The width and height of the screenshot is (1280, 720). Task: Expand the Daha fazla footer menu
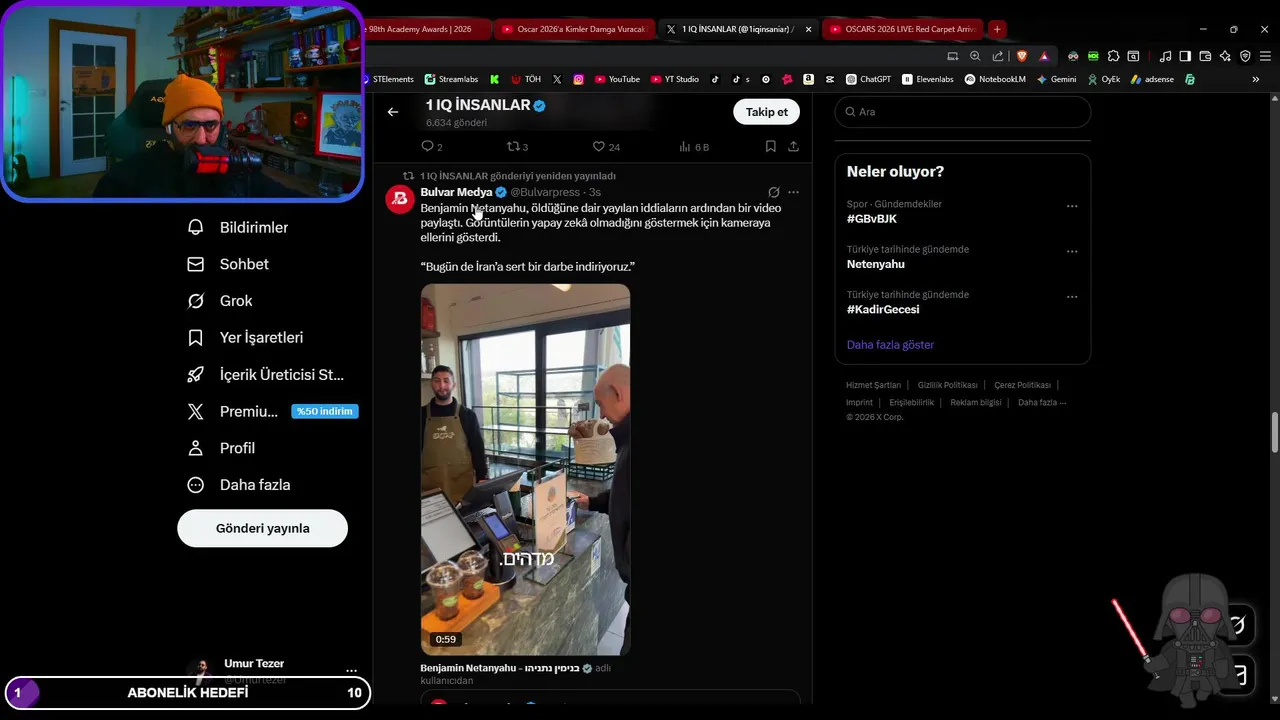(x=1042, y=402)
